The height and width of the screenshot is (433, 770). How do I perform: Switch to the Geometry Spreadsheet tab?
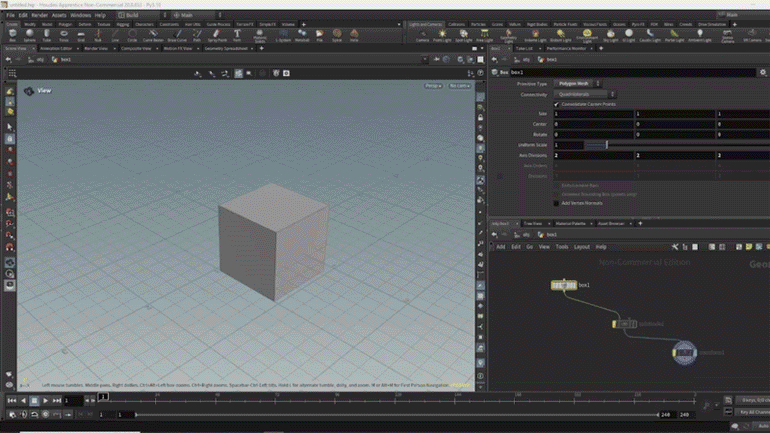tap(226, 49)
